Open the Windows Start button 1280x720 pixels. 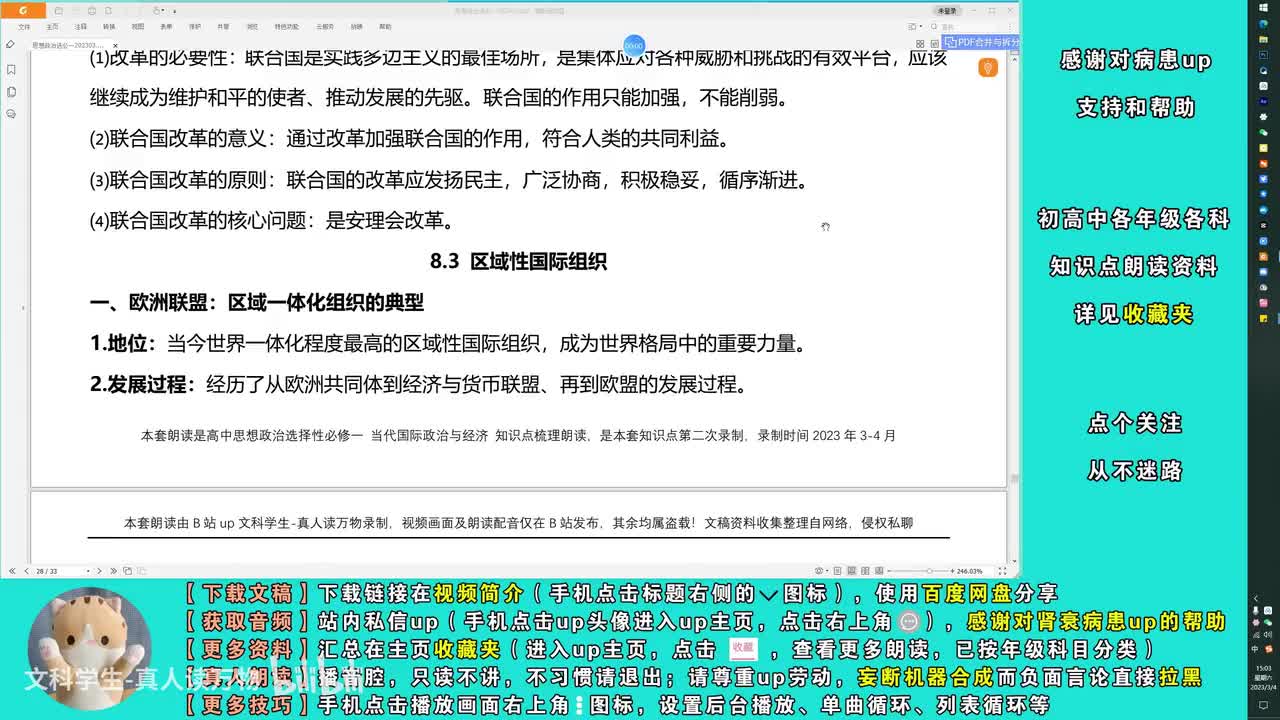[x=1264, y=10]
